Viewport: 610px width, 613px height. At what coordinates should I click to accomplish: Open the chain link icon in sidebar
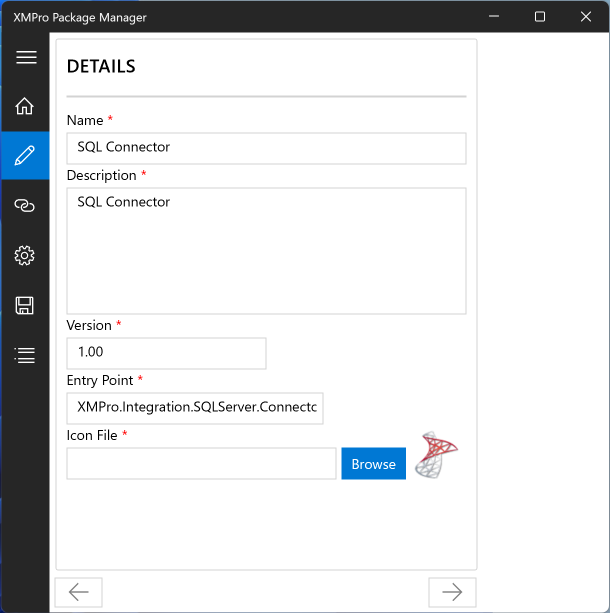tap(25, 205)
